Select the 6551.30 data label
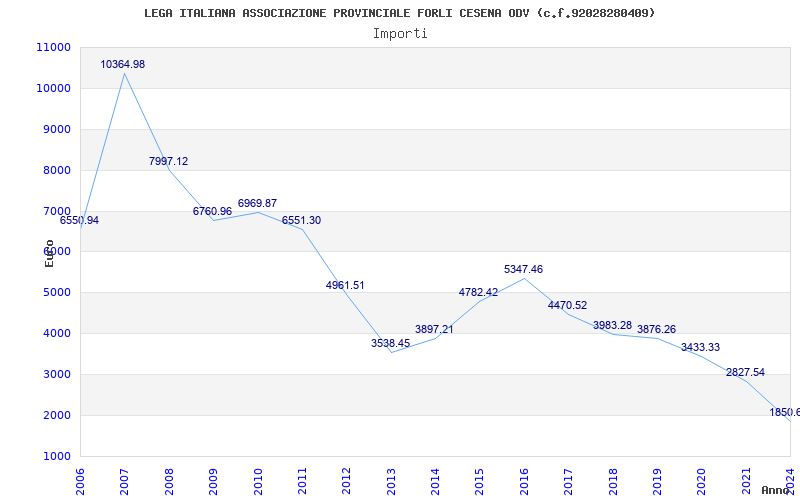The height and width of the screenshot is (500, 800). coord(302,220)
